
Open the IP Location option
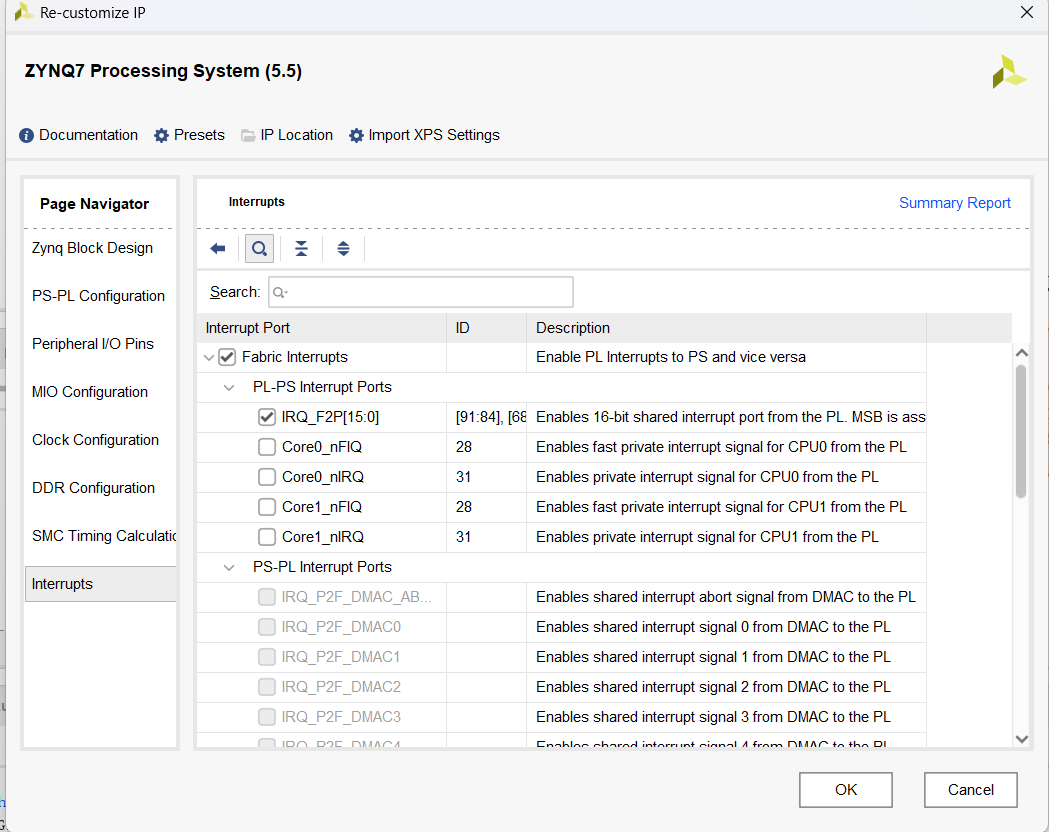[296, 135]
